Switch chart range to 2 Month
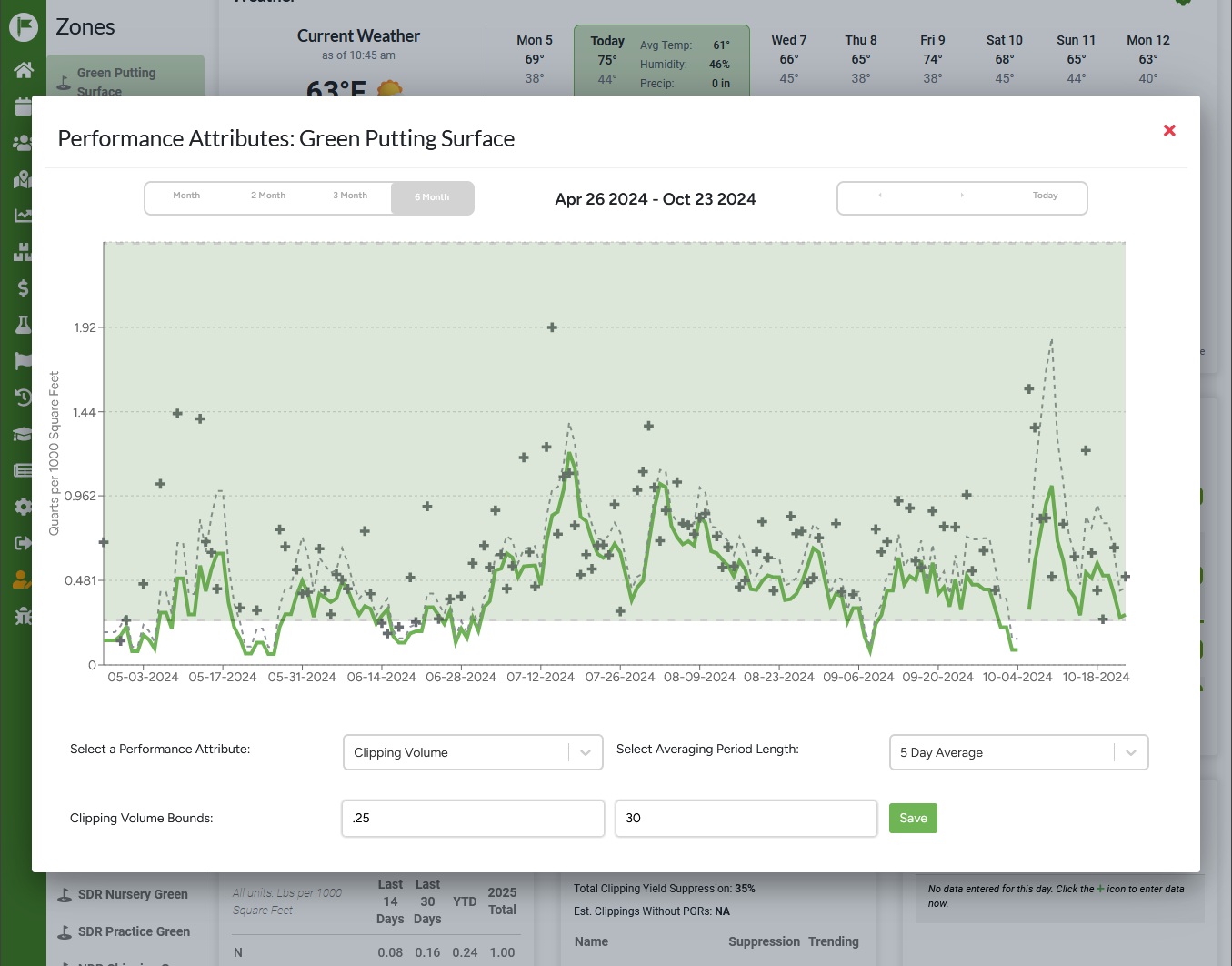Image resolution: width=1232 pixels, height=966 pixels. click(268, 196)
